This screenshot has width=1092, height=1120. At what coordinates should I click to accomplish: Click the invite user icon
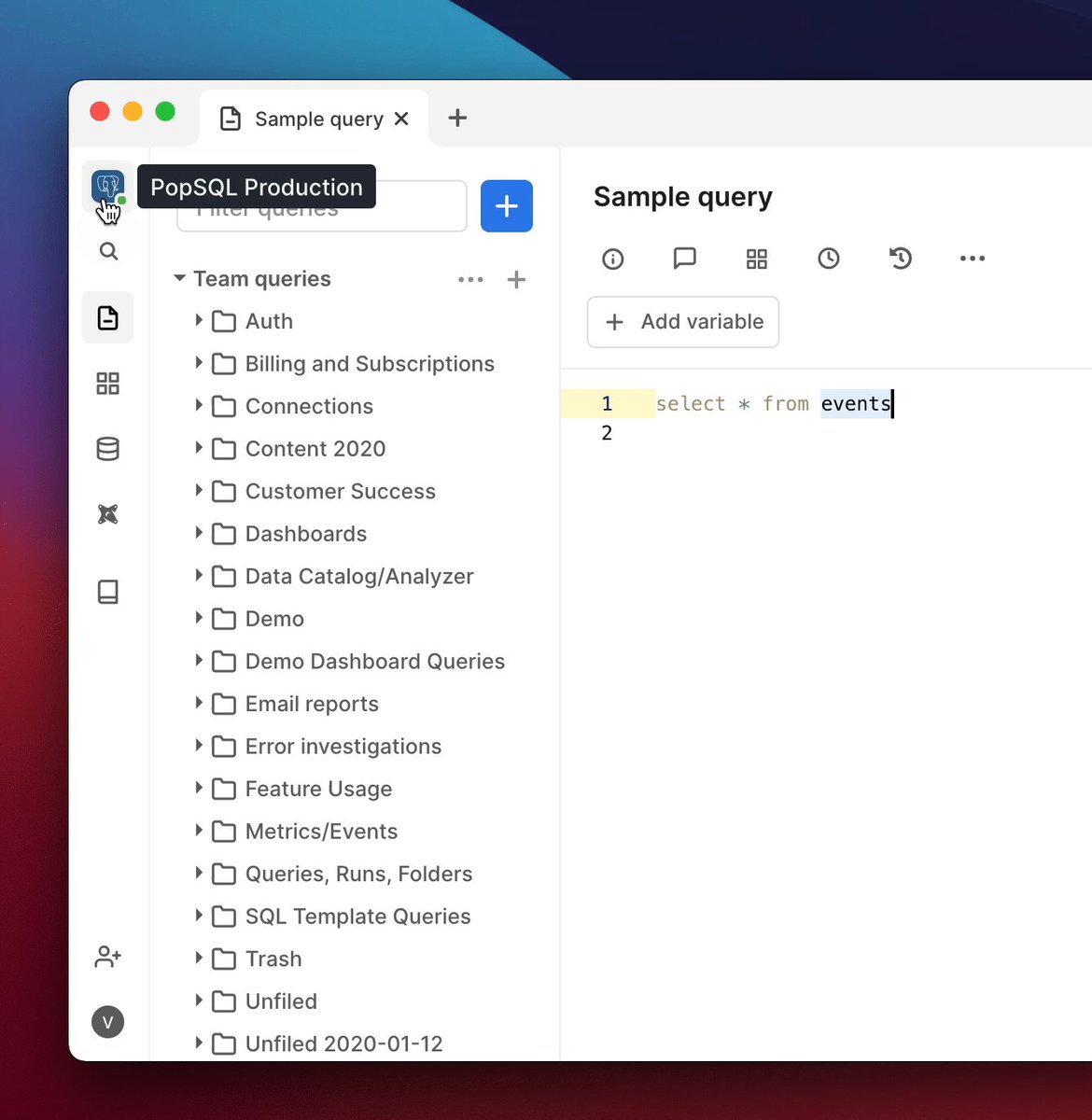[x=108, y=957]
